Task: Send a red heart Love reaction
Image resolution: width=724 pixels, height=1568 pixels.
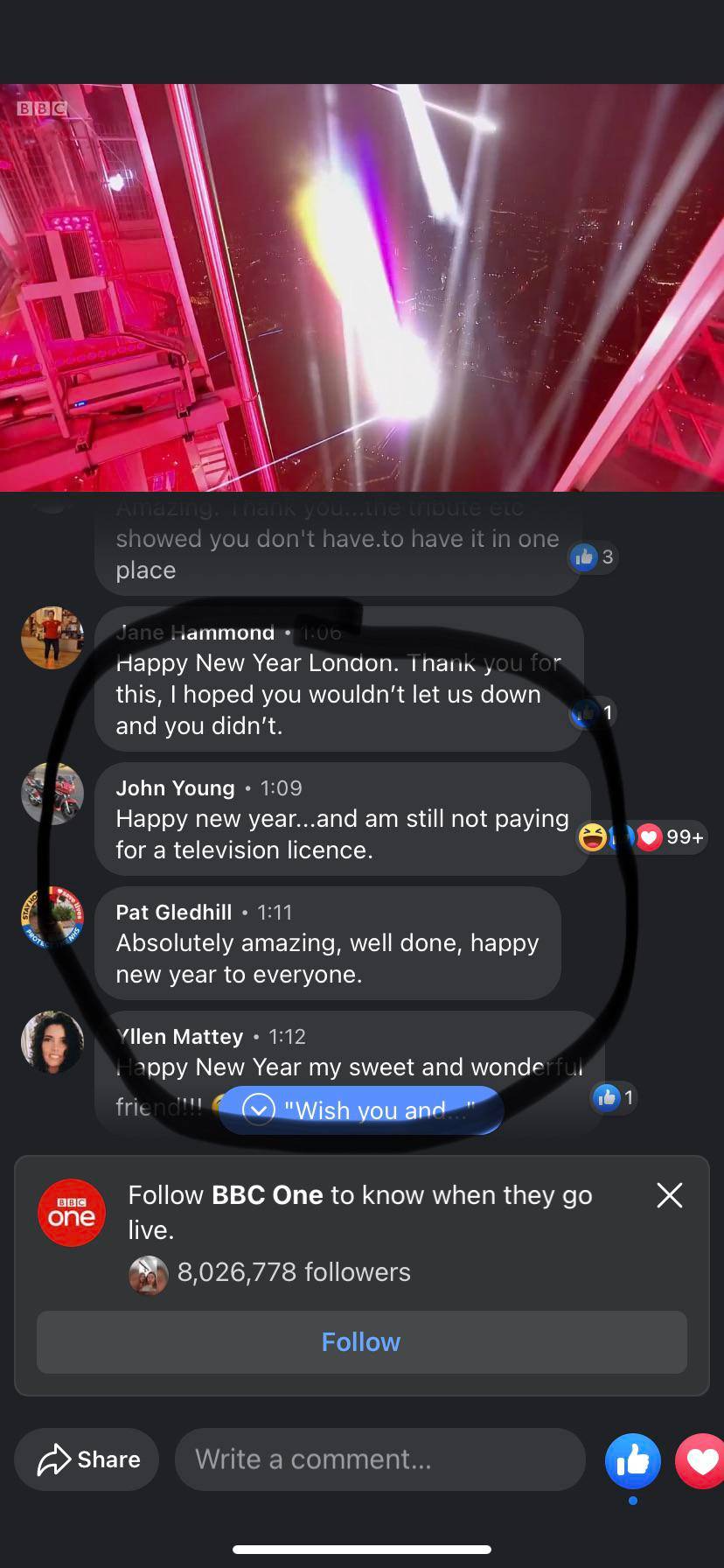Action: 701,1460
